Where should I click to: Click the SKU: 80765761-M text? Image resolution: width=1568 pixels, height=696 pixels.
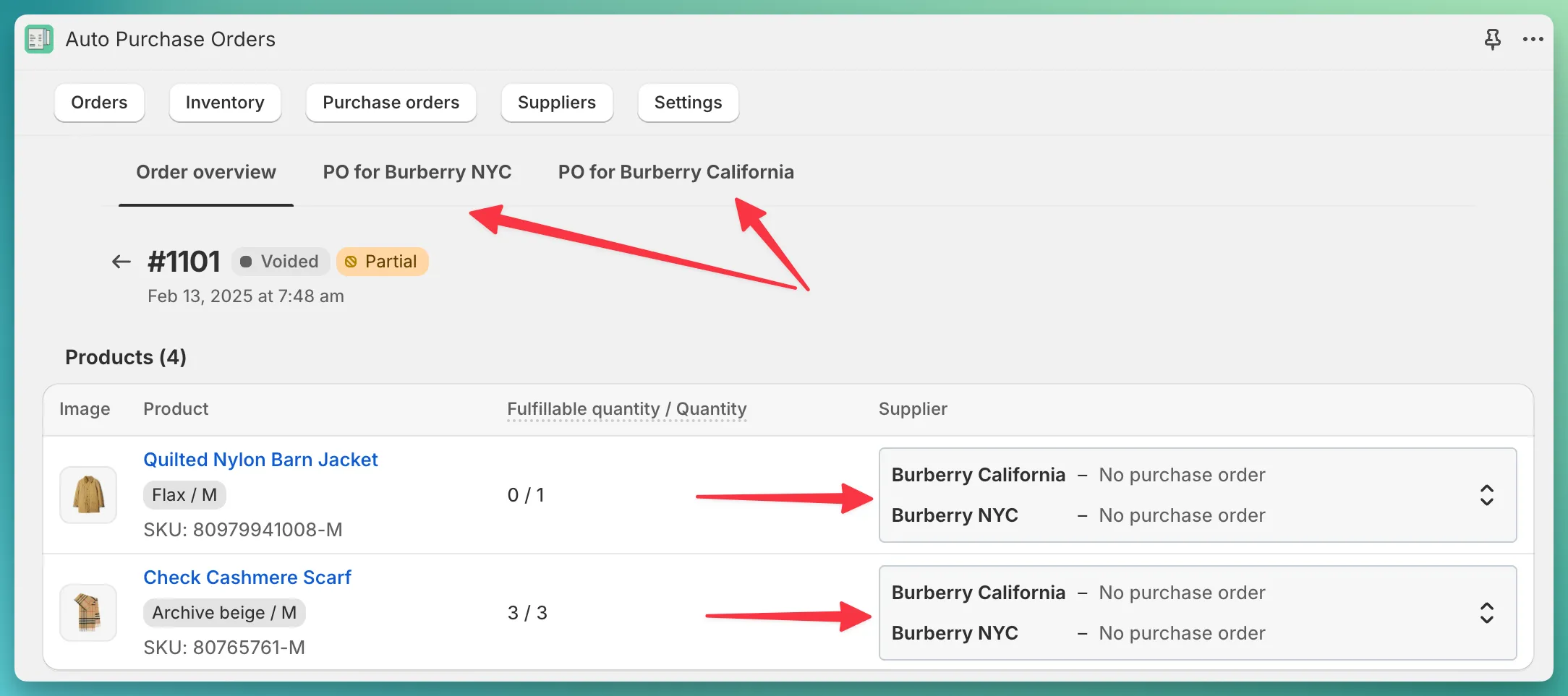224,648
